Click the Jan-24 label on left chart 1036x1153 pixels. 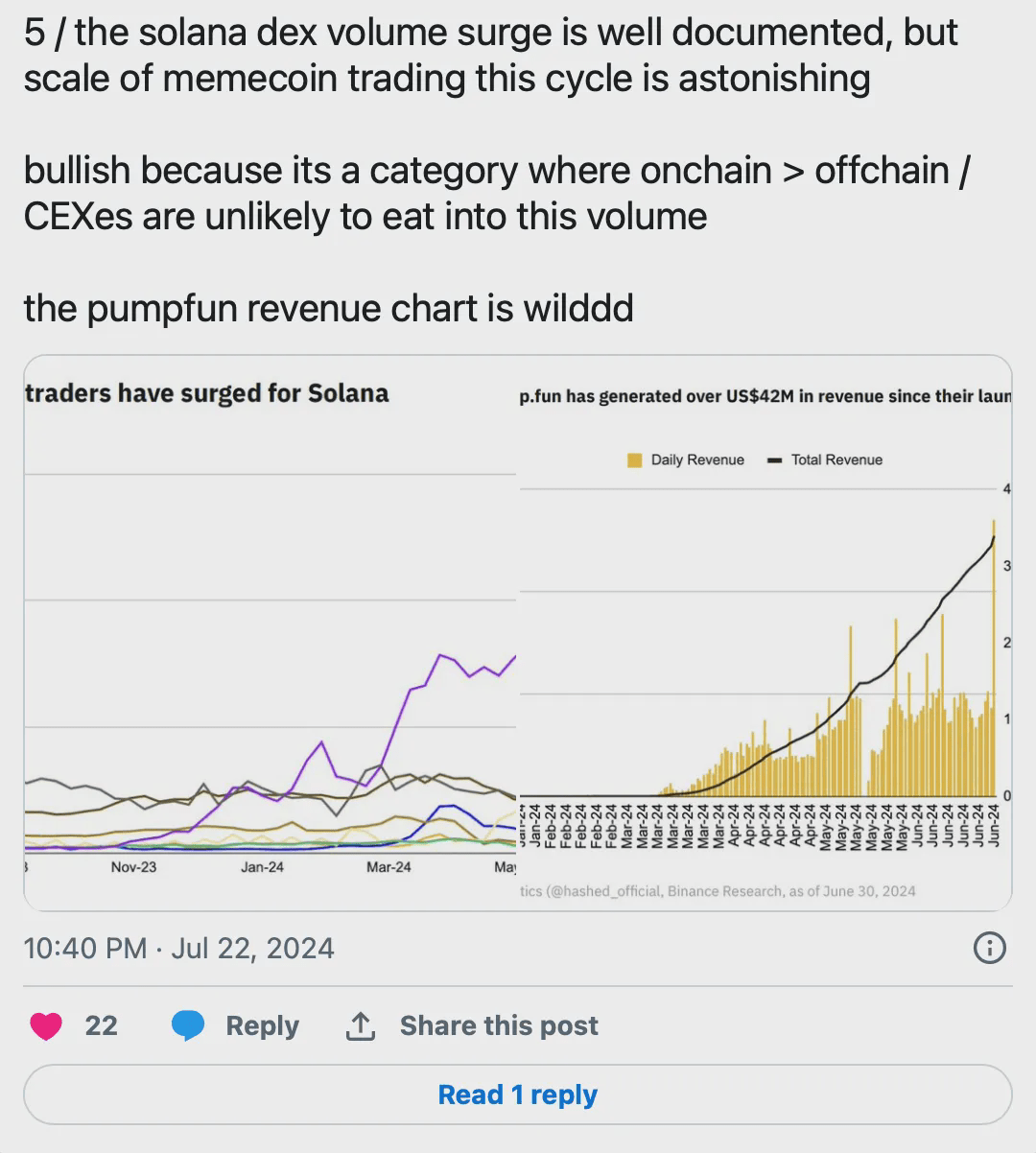[262, 867]
